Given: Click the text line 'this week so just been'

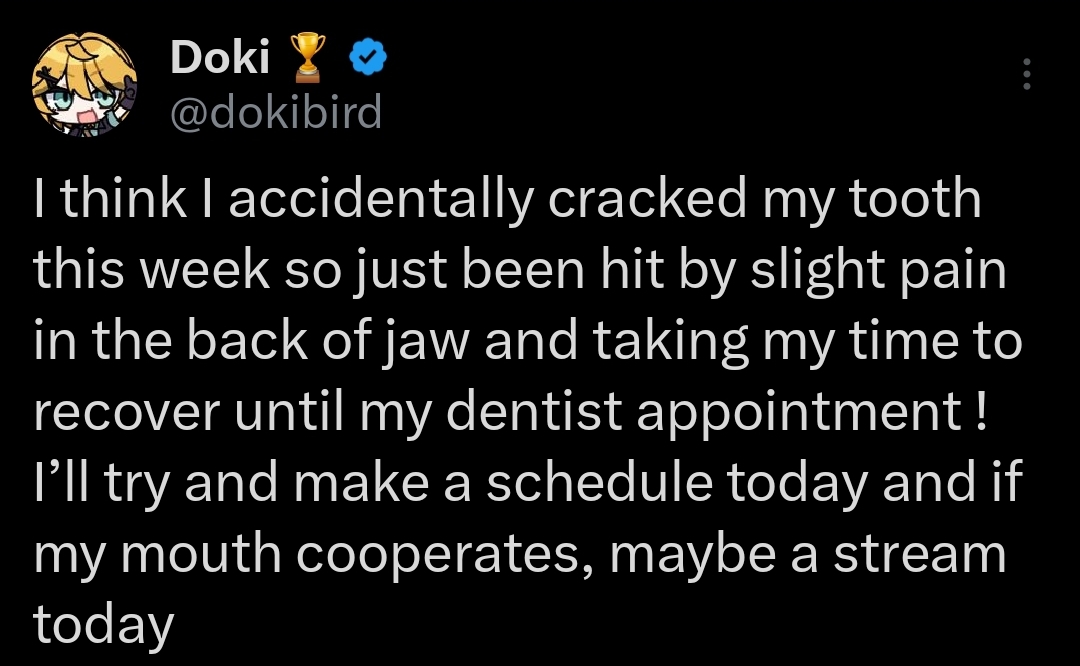Looking at the screenshot, I should click(309, 270).
